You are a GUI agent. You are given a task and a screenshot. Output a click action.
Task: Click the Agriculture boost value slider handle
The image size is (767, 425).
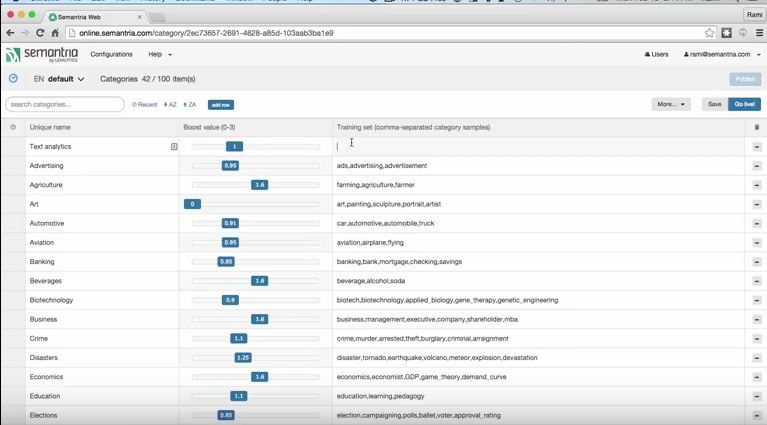click(259, 185)
